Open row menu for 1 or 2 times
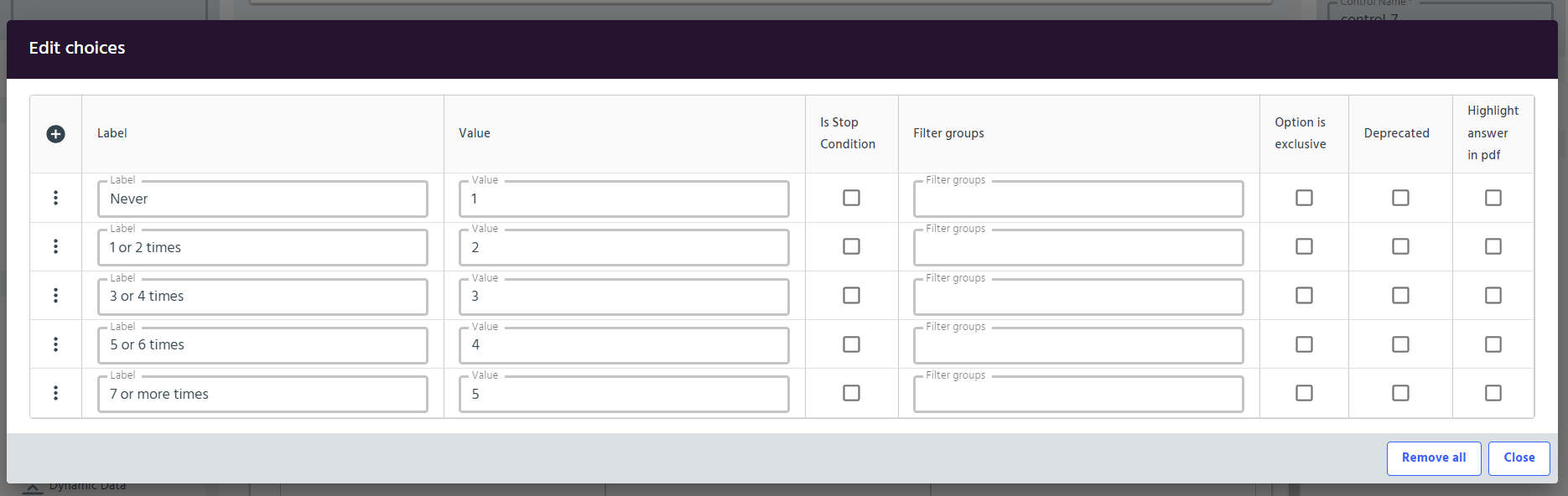 (x=55, y=246)
